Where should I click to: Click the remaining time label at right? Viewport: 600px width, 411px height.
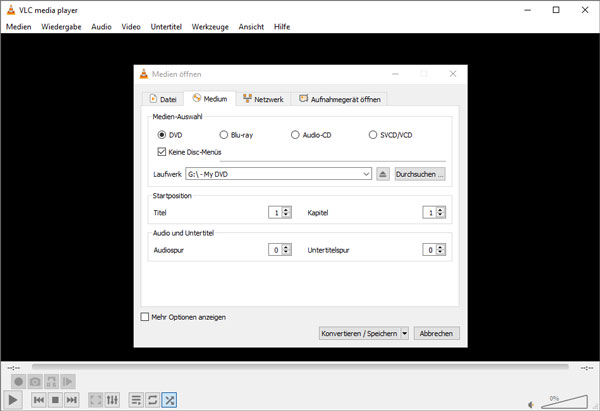[x=587, y=368]
